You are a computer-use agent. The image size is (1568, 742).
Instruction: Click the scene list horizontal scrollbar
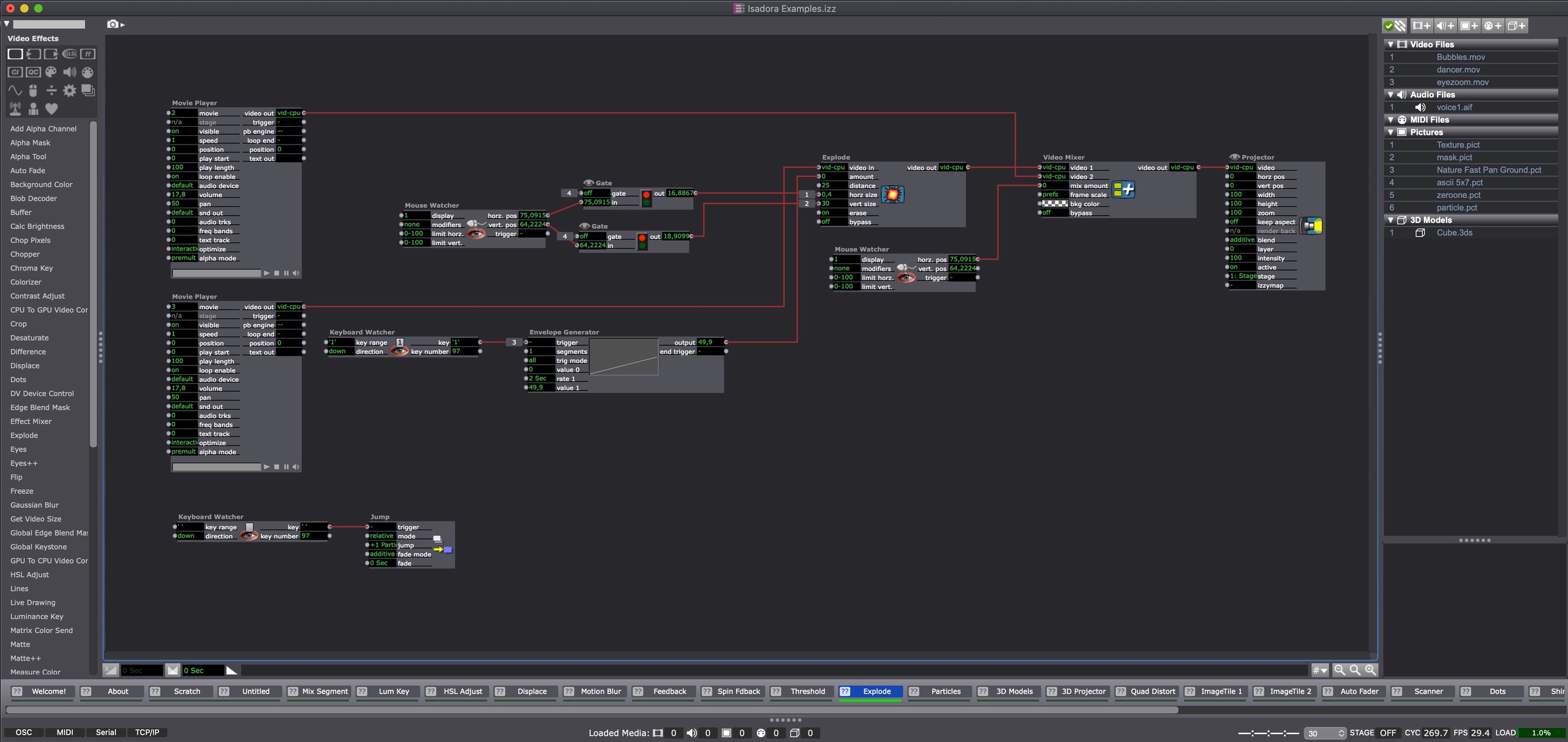(592, 710)
